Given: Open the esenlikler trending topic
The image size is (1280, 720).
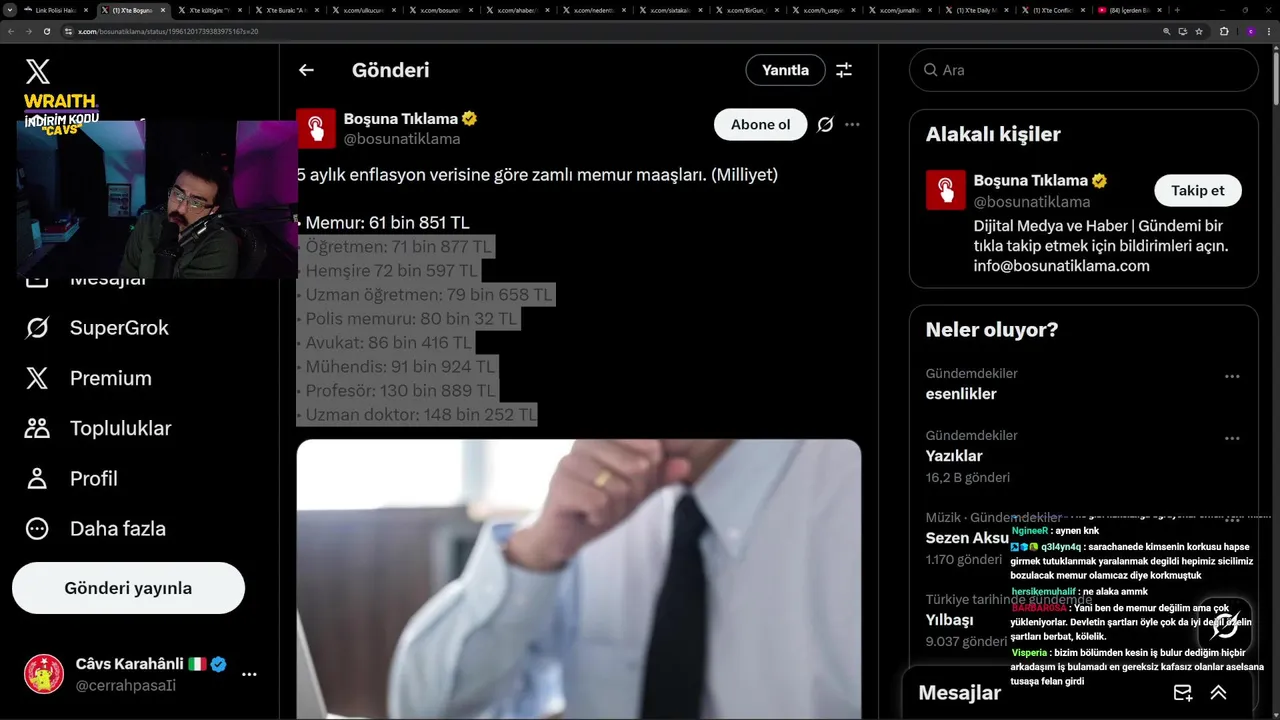Looking at the screenshot, I should click(961, 394).
